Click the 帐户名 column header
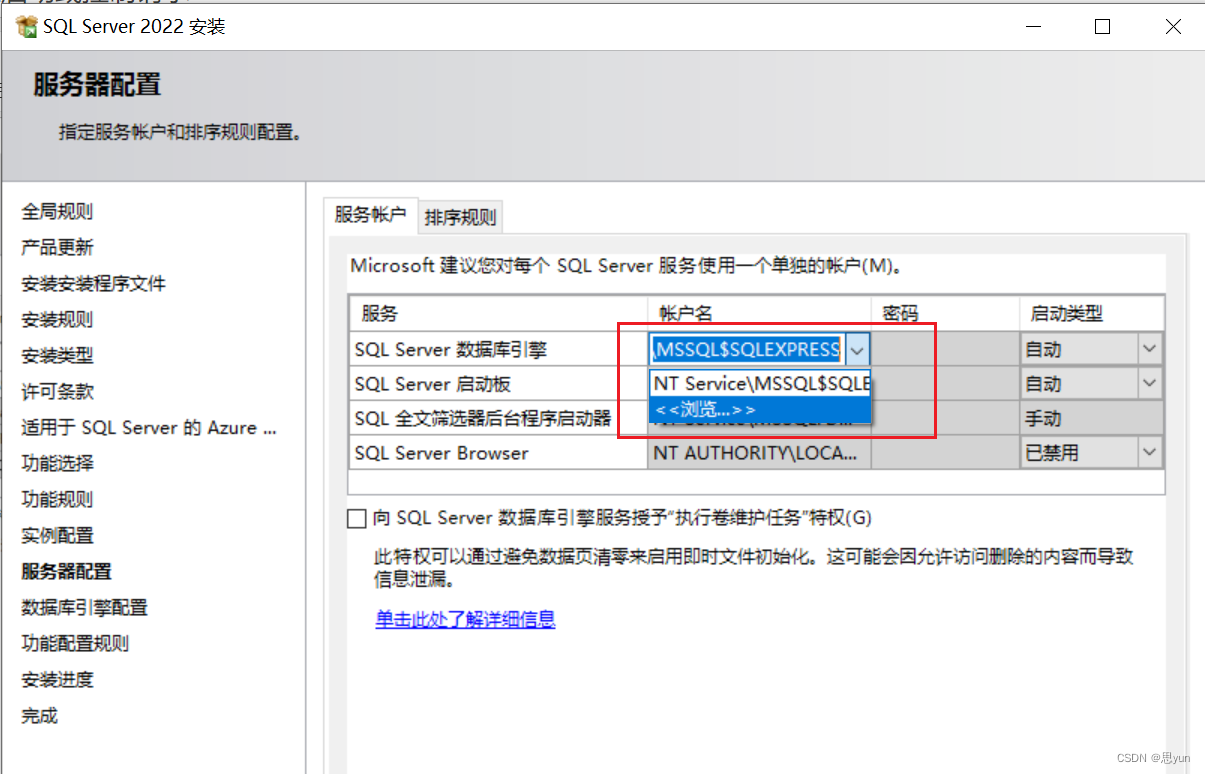Viewport: 1205px width, 774px height. coord(759,313)
